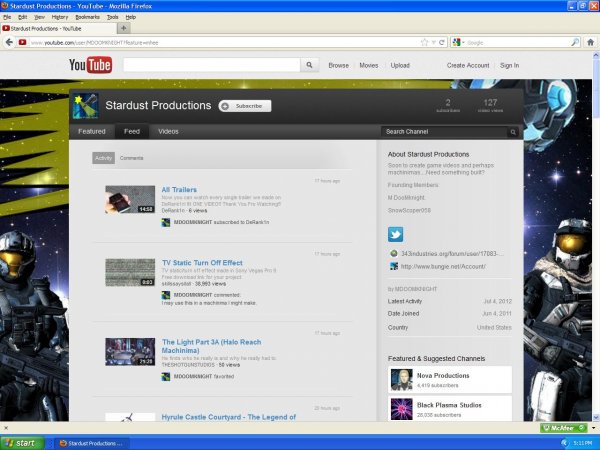Open the TV Static Turn Off Effect video link

click(x=202, y=262)
